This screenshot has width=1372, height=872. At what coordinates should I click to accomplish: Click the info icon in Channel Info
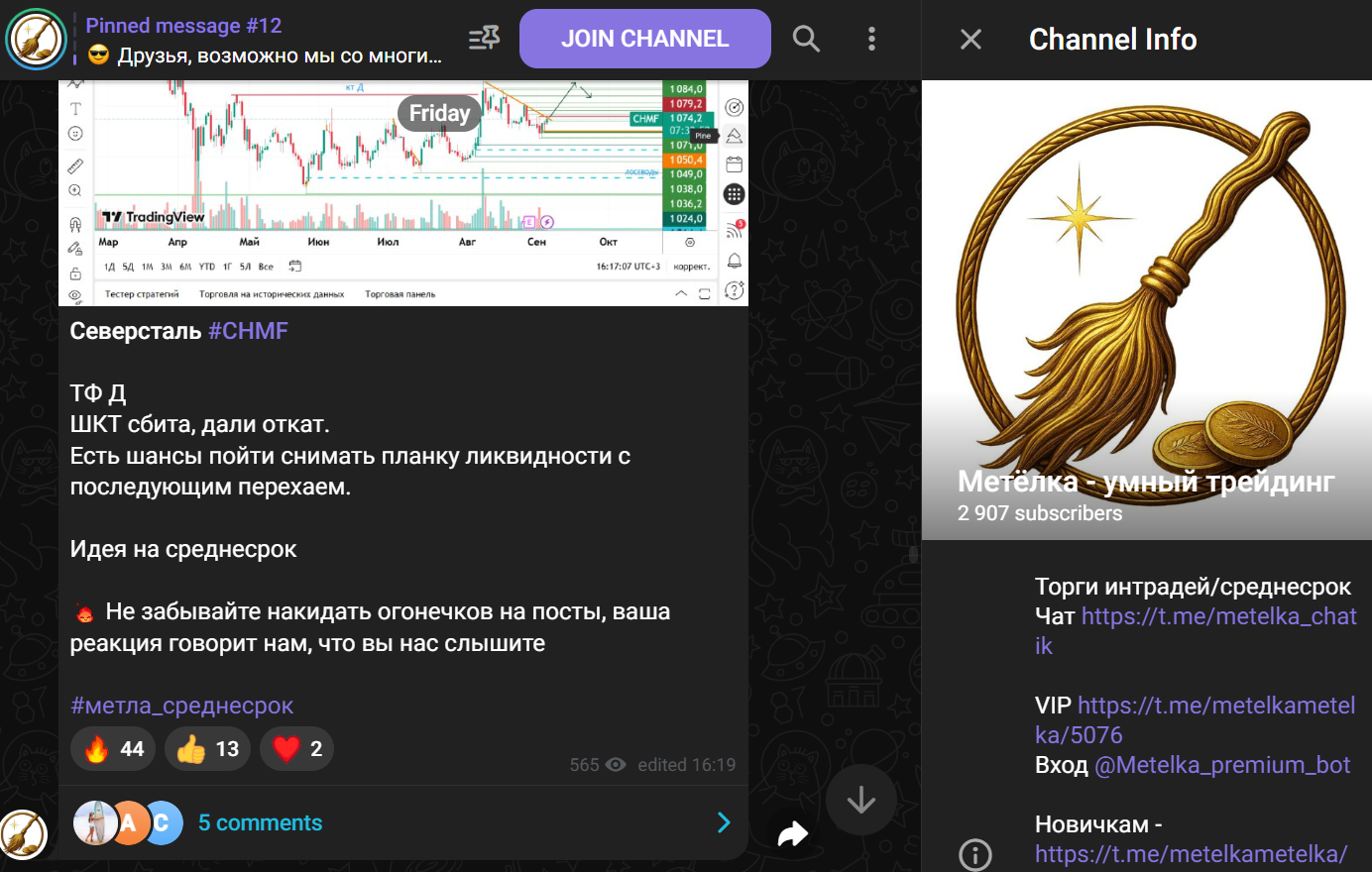click(x=974, y=854)
